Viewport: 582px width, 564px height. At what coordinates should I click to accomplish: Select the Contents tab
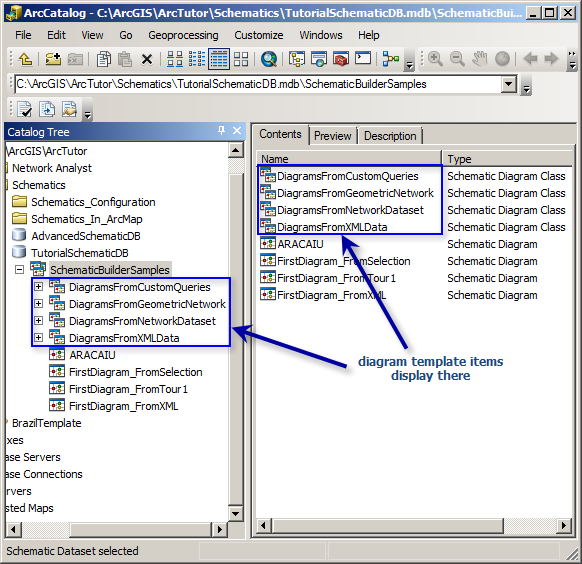point(280,134)
